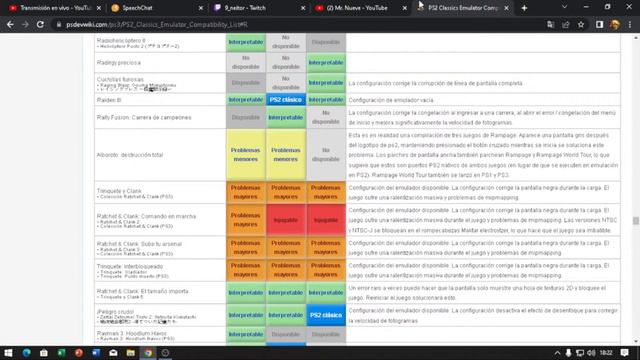Image resolution: width=640 pixels, height=360 pixels.
Task: Launch Microsoft Edge from the taskbar
Action: (x=27, y=353)
